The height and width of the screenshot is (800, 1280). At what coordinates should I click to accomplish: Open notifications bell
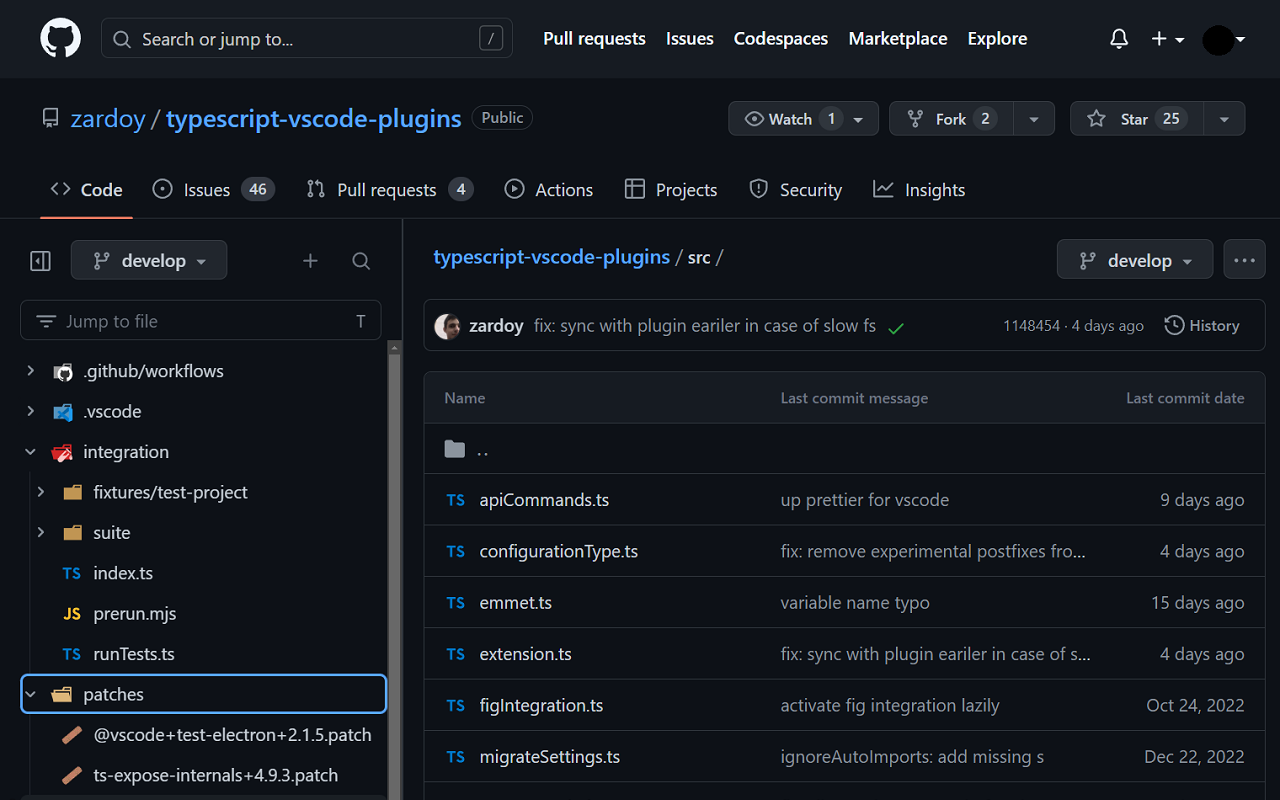(1119, 39)
